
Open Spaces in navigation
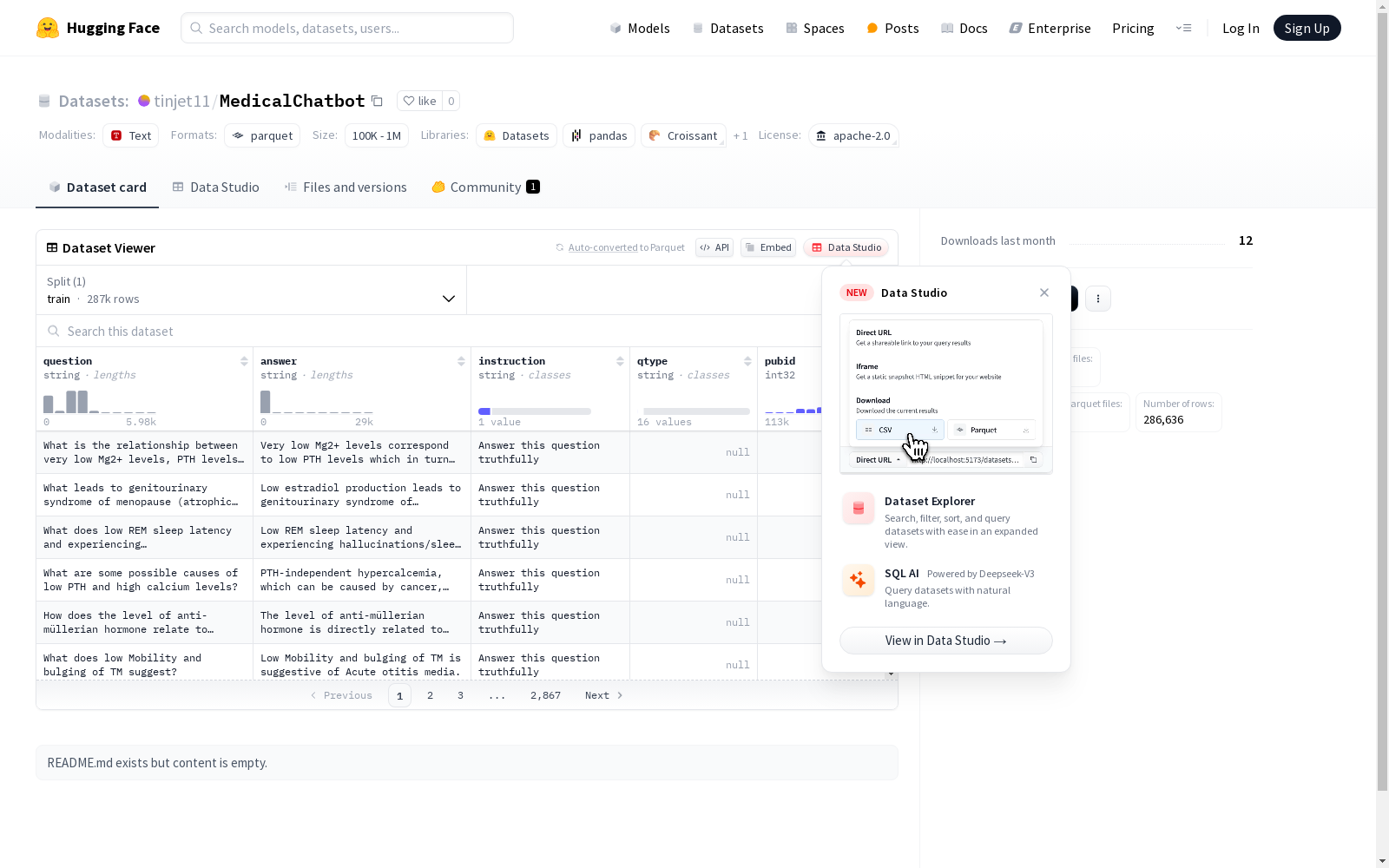pos(814,28)
